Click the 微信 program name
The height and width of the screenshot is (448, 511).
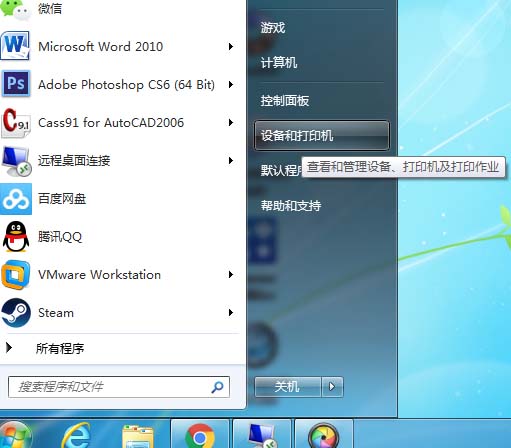[50, 9]
